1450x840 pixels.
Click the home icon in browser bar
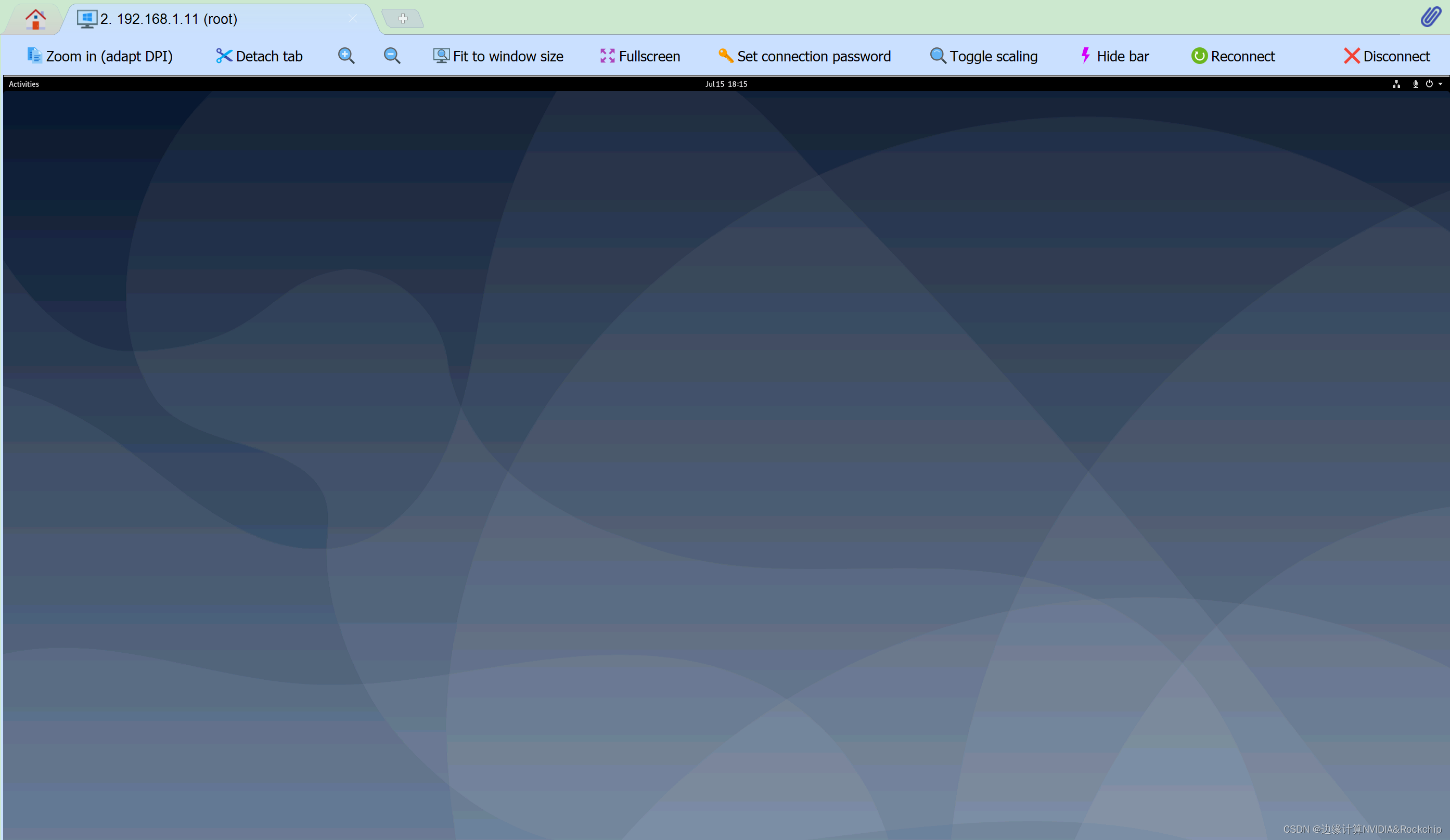34,18
